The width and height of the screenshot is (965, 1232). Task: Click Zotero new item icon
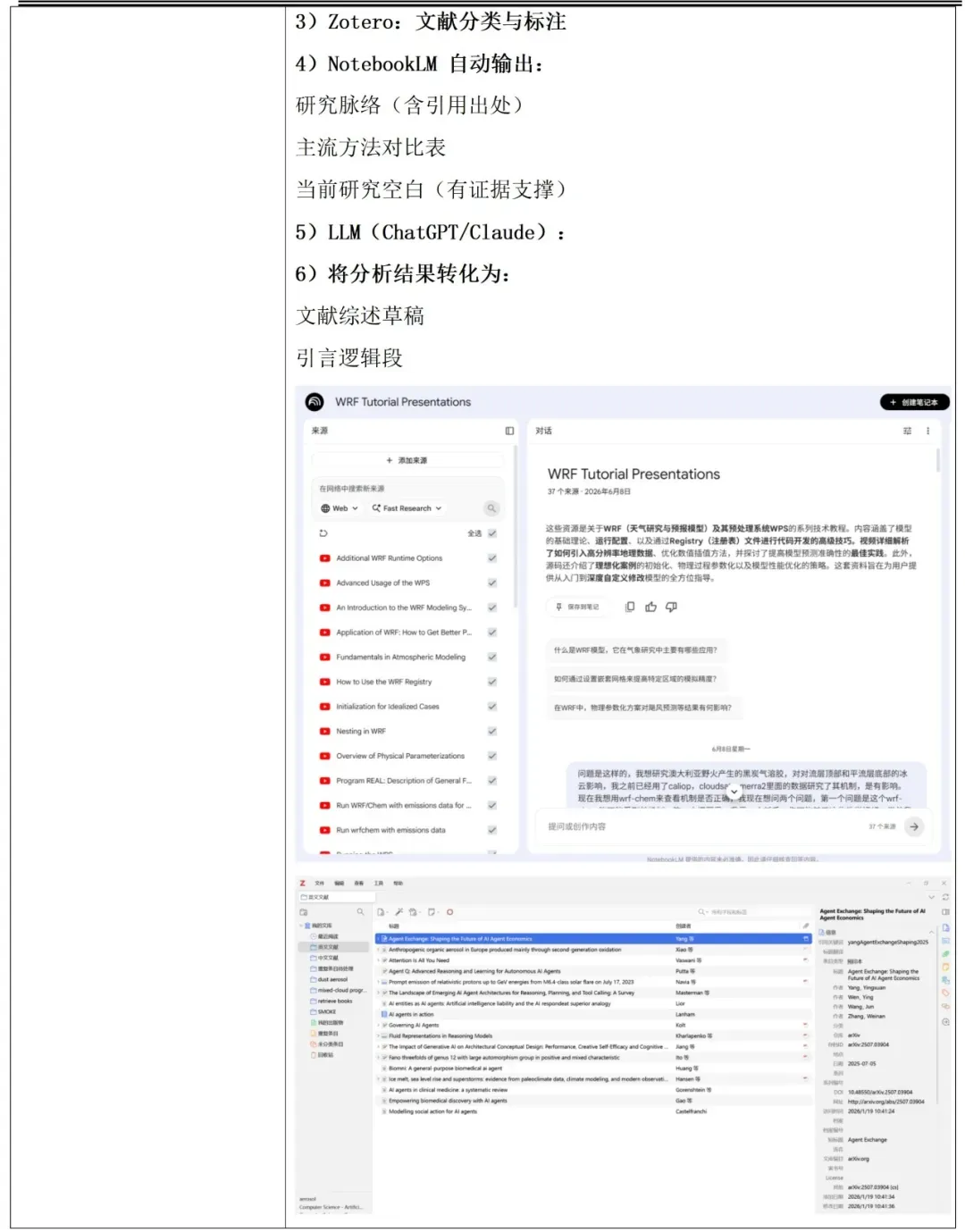(x=382, y=912)
